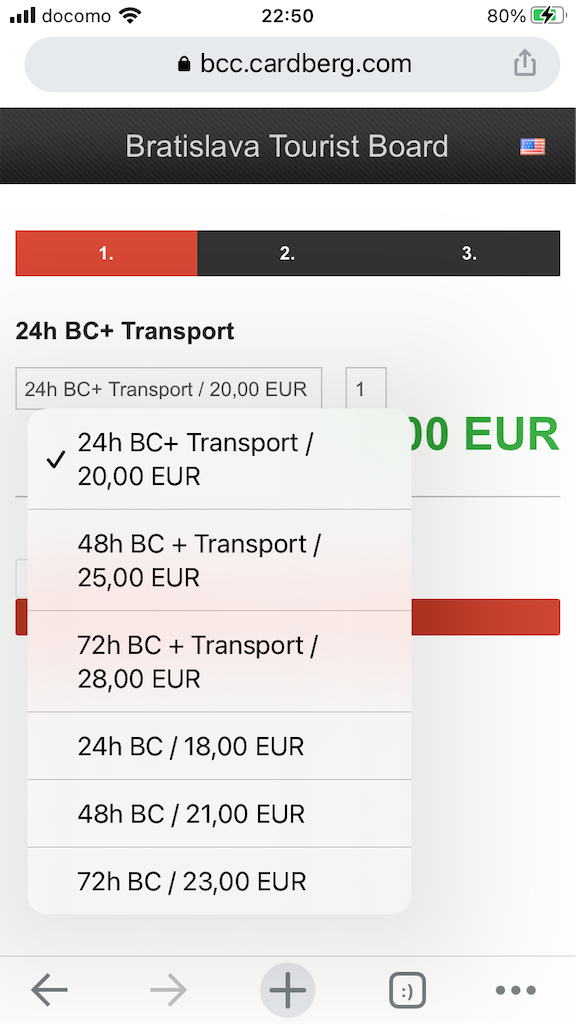The height and width of the screenshot is (1024, 576).
Task: Pick 48h BC / 21,00 EUR option
Action: (219, 814)
